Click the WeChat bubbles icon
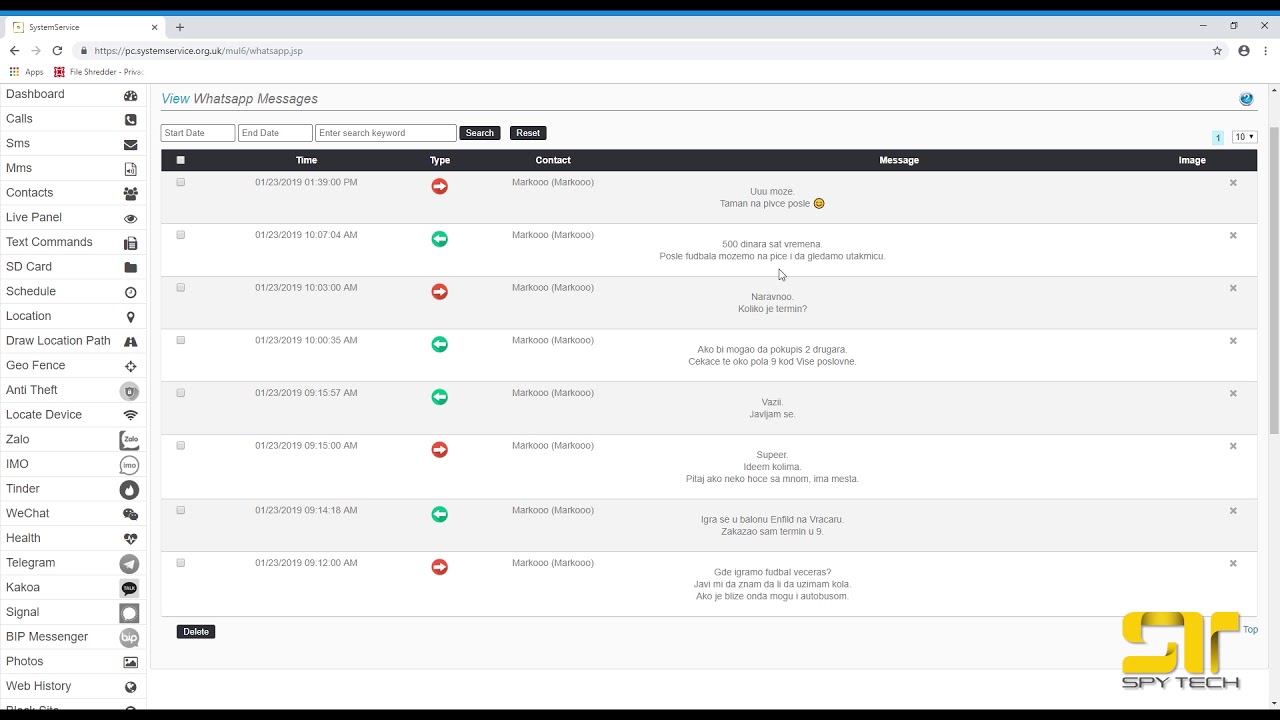The width and height of the screenshot is (1280, 720). (130, 514)
